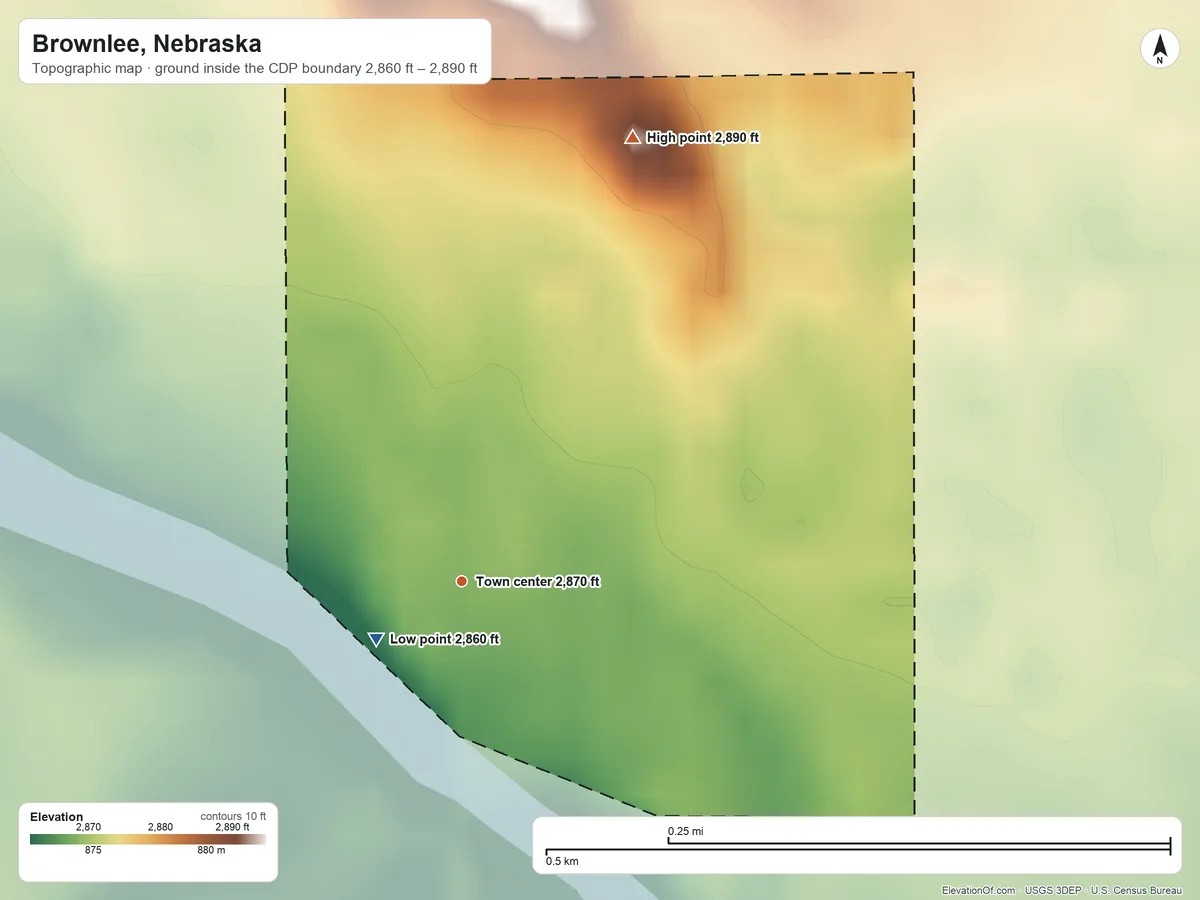The image size is (1200, 900).
Task: Click the elevation color gradient bar
Action: pyautogui.click(x=148, y=840)
